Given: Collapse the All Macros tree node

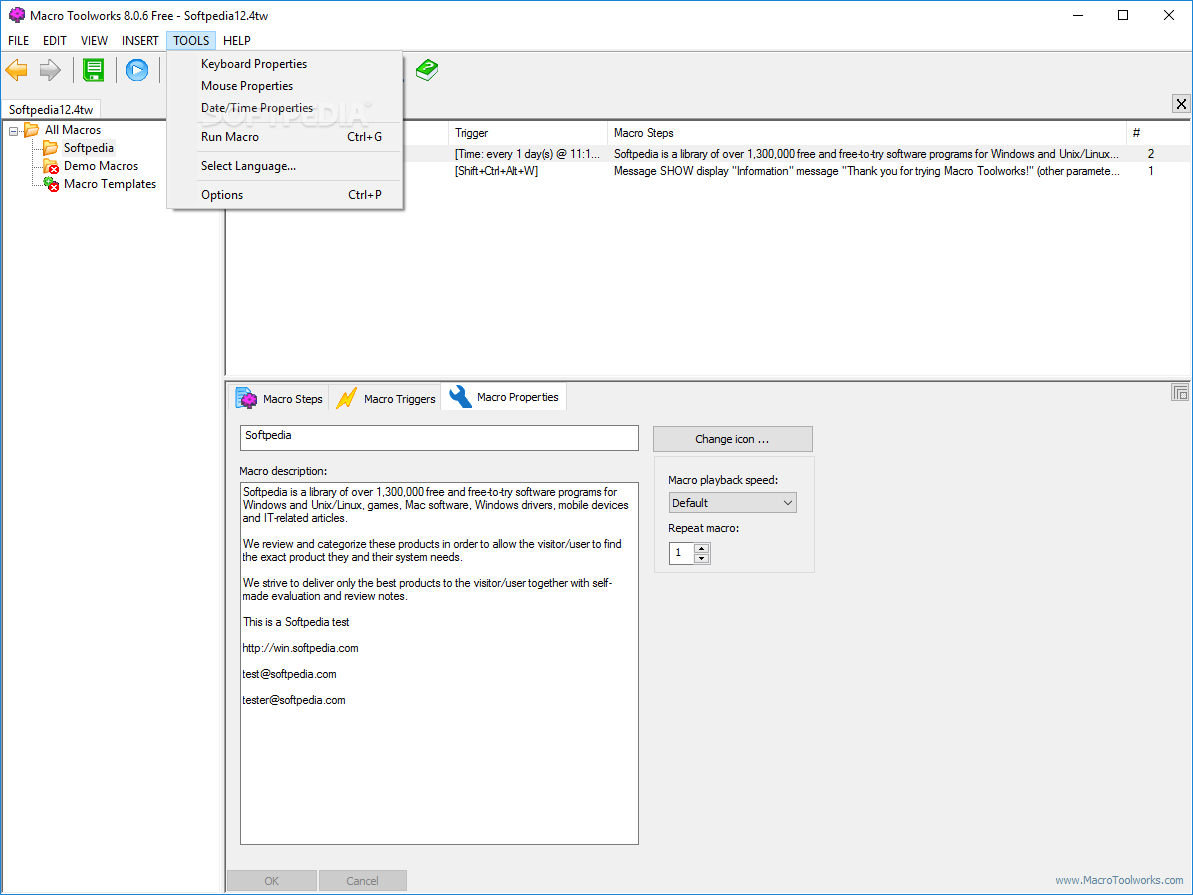Looking at the screenshot, I should [14, 131].
